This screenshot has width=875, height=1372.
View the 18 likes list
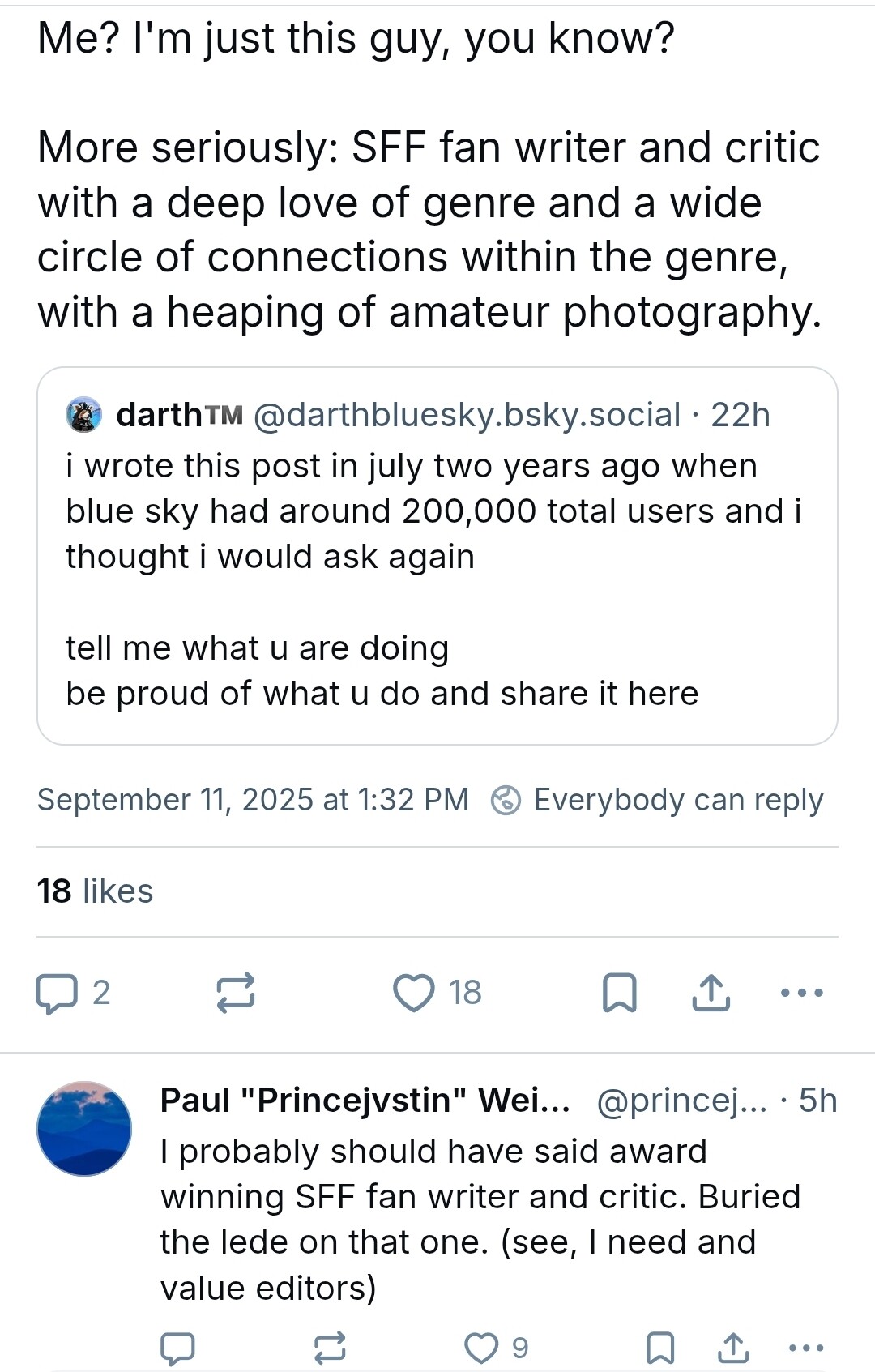[x=95, y=891]
